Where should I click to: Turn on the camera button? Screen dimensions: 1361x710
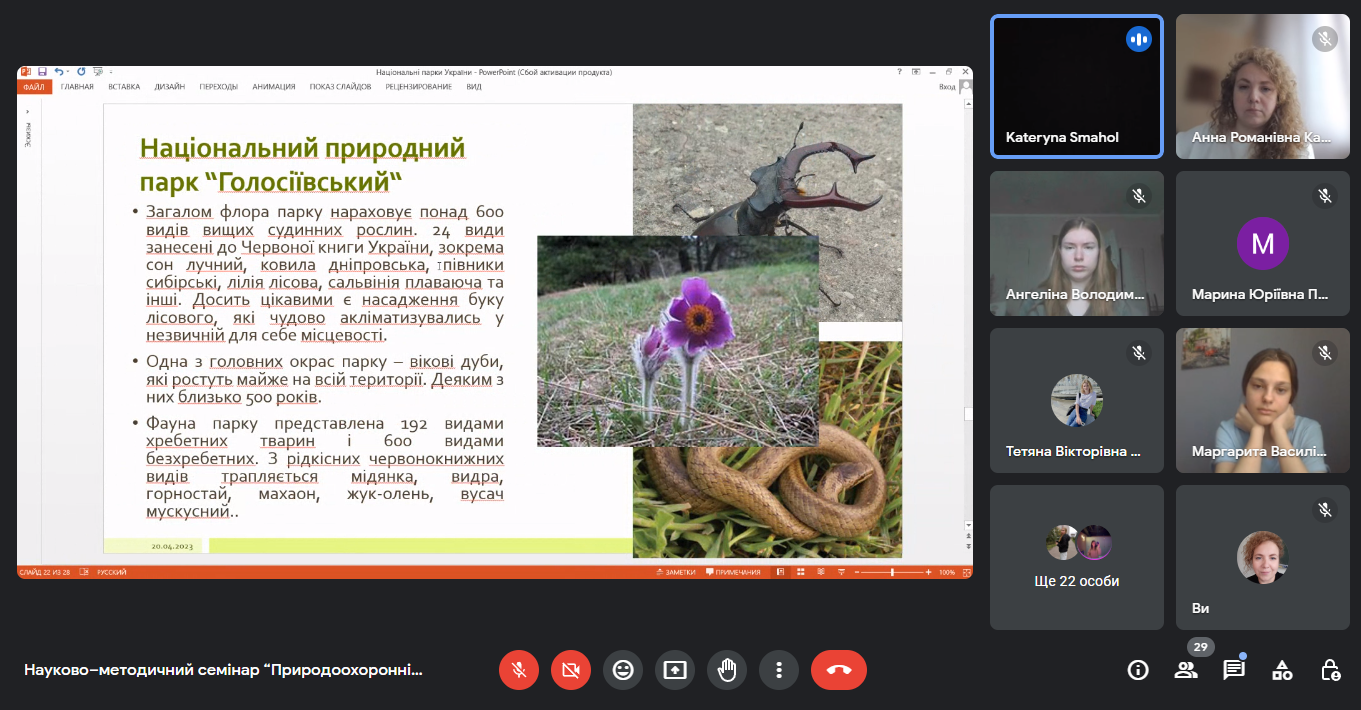tap(571, 670)
